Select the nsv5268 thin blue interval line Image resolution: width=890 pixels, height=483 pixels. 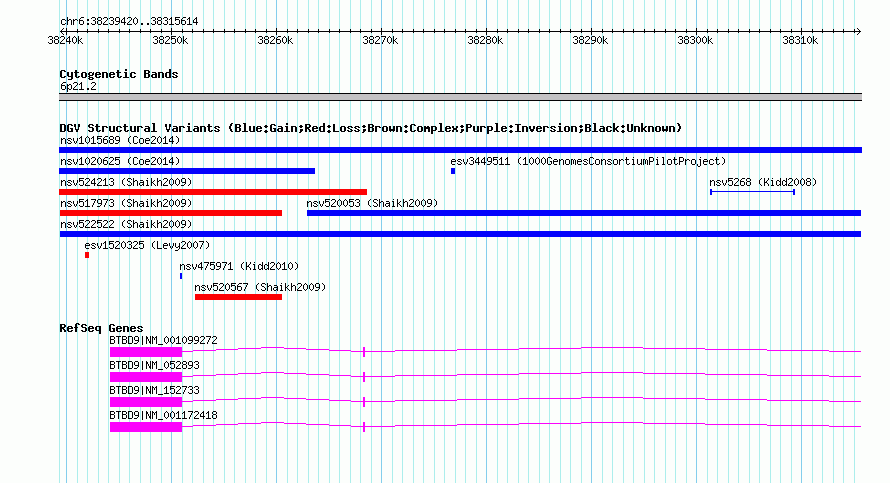(752, 192)
